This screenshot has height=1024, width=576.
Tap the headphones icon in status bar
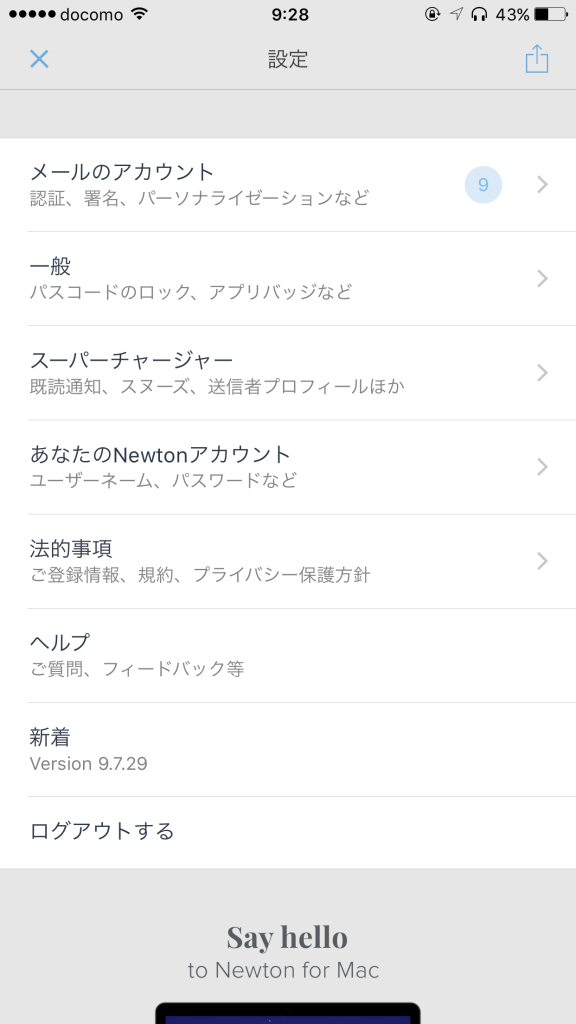click(x=479, y=14)
